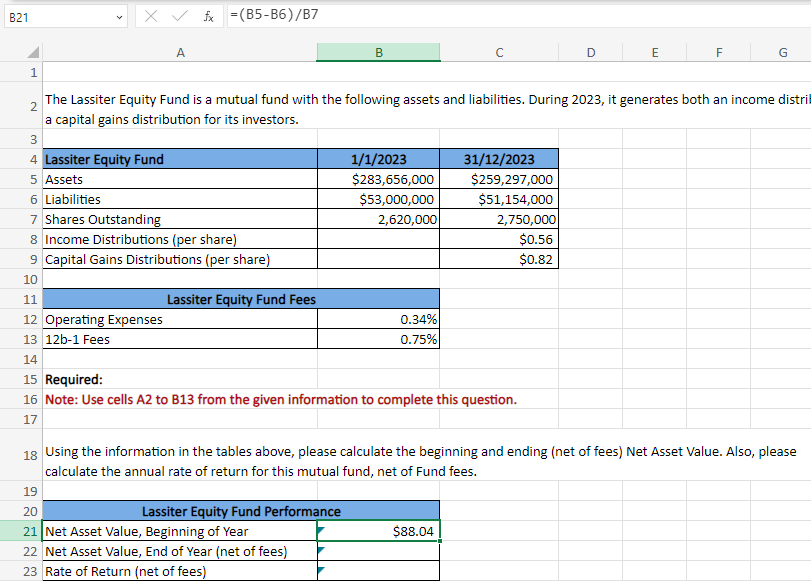Select the ending Liabilities cell $51,154,000

pos(499,199)
